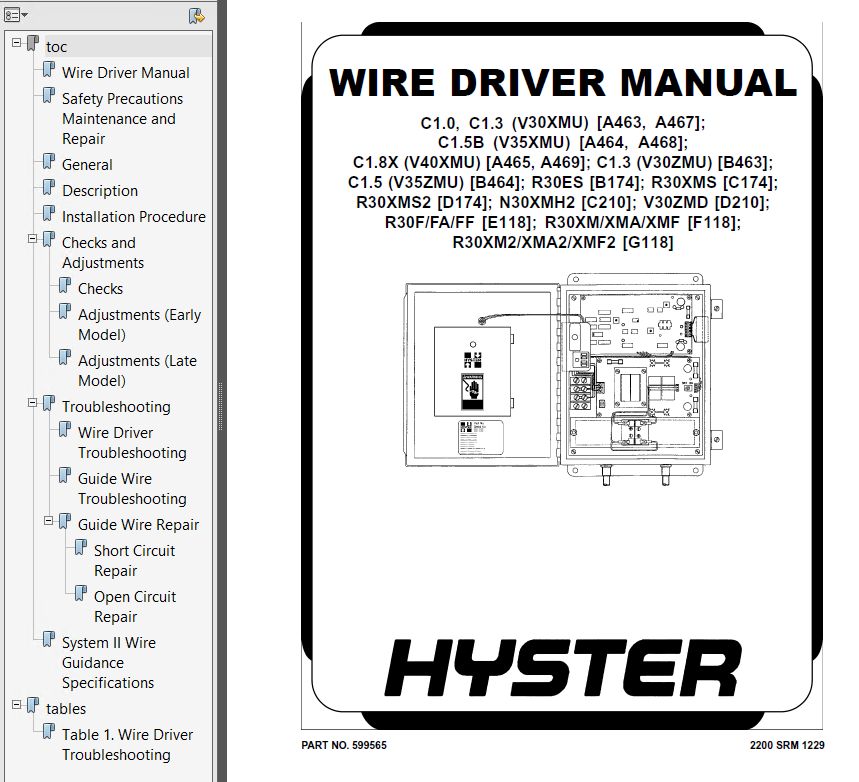The width and height of the screenshot is (859, 782).
Task: Click the R30XM2/XMA2/XMF2 [G118] model line
Action: click(563, 242)
